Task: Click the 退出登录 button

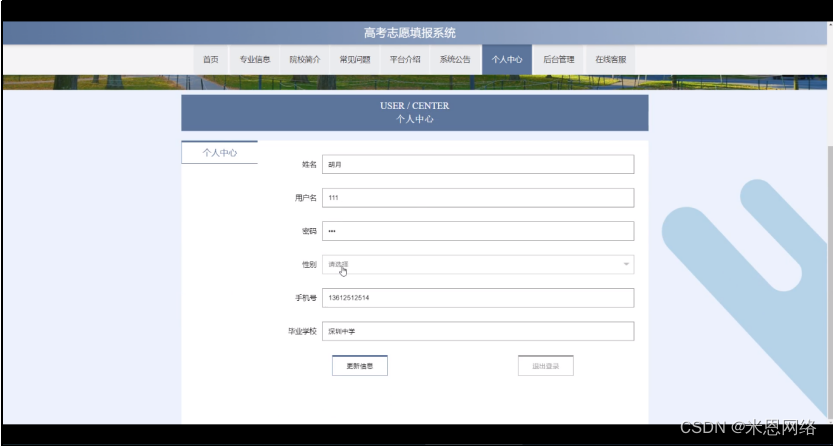Action: click(546, 366)
